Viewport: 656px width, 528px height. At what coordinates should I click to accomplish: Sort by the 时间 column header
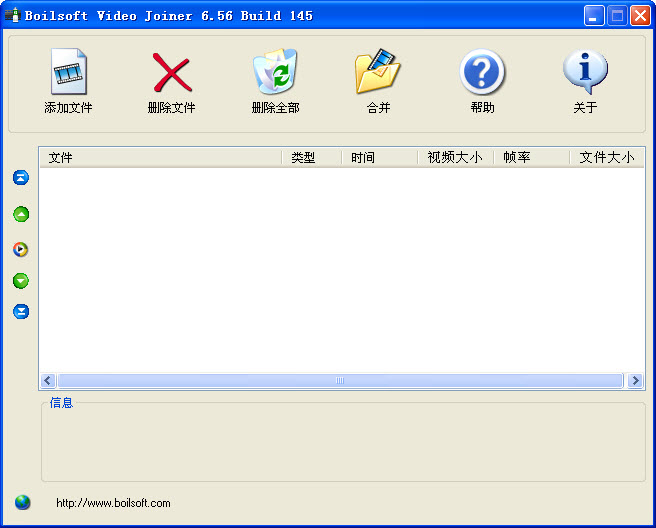[380, 158]
